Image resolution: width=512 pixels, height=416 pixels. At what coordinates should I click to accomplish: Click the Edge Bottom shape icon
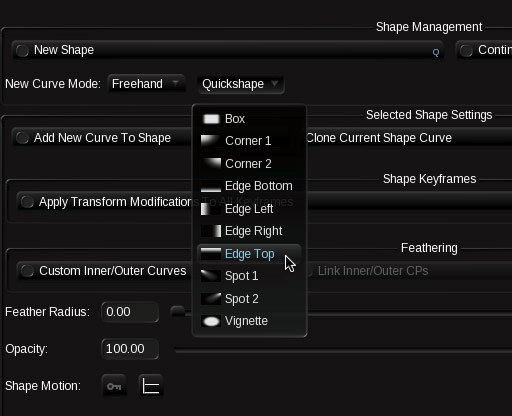(211, 186)
